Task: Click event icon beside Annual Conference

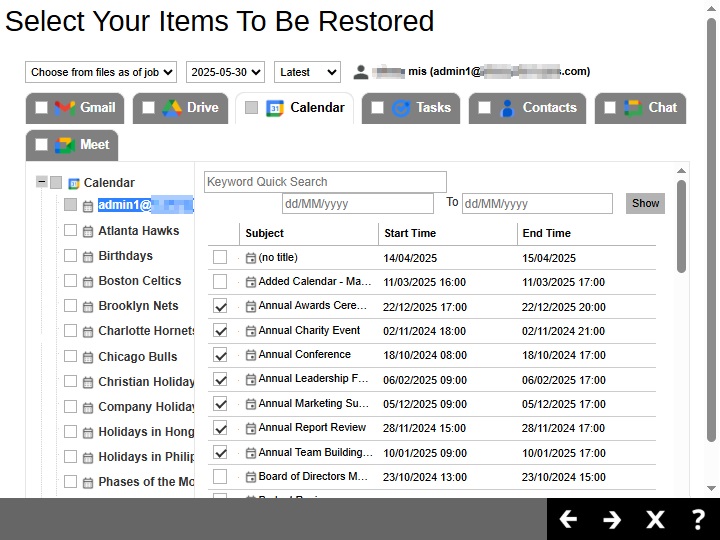Action: click(x=250, y=355)
